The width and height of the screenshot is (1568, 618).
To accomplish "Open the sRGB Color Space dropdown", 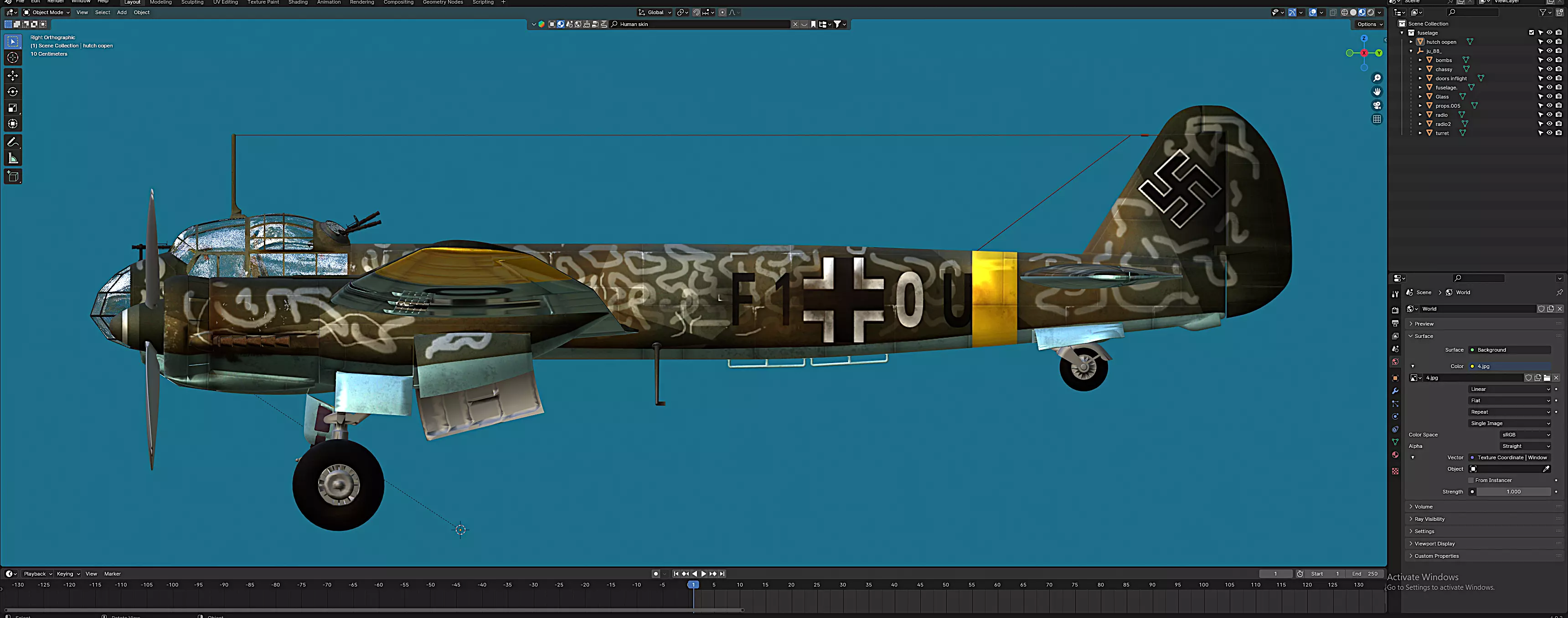I will [x=1526, y=435].
